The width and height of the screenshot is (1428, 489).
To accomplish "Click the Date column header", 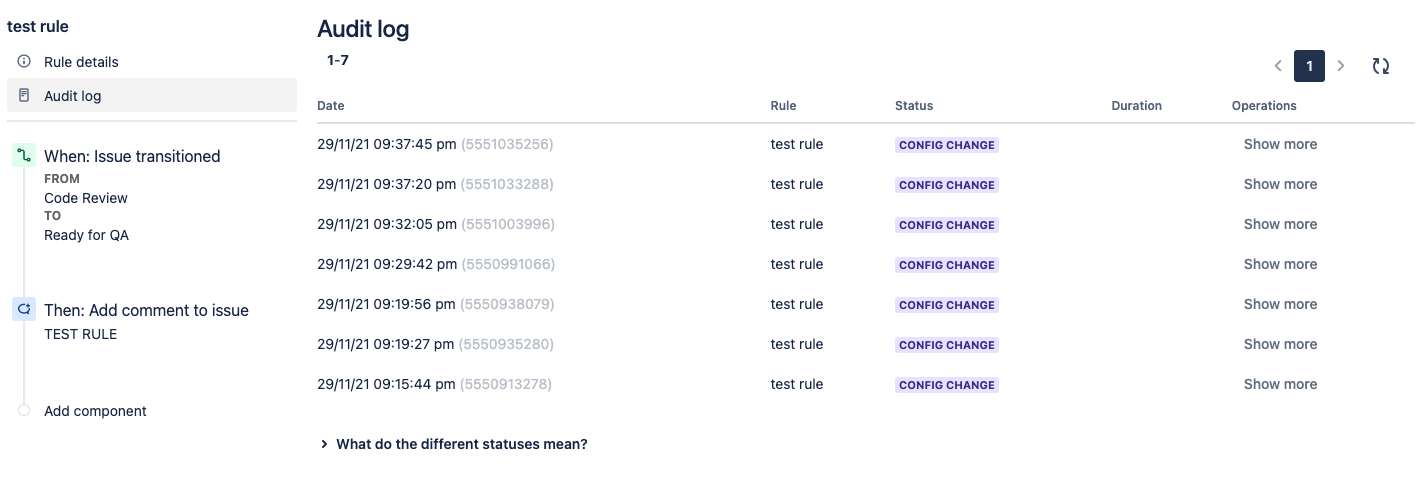I will pos(331,105).
